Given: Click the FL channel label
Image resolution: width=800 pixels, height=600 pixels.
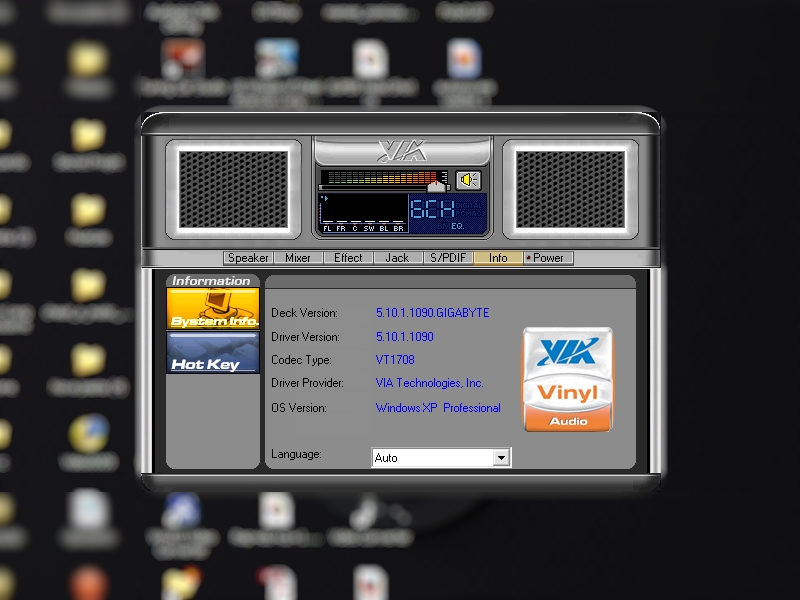Looking at the screenshot, I should tap(327, 229).
